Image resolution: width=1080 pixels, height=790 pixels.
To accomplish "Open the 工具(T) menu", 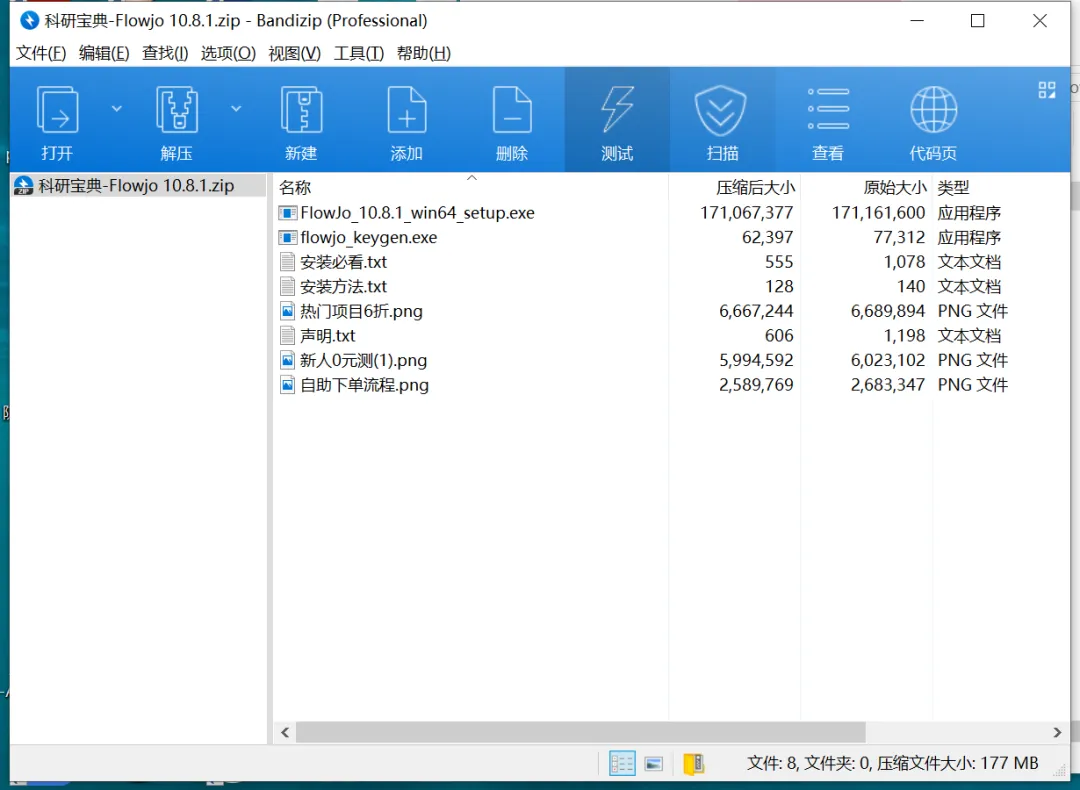I will [x=359, y=53].
